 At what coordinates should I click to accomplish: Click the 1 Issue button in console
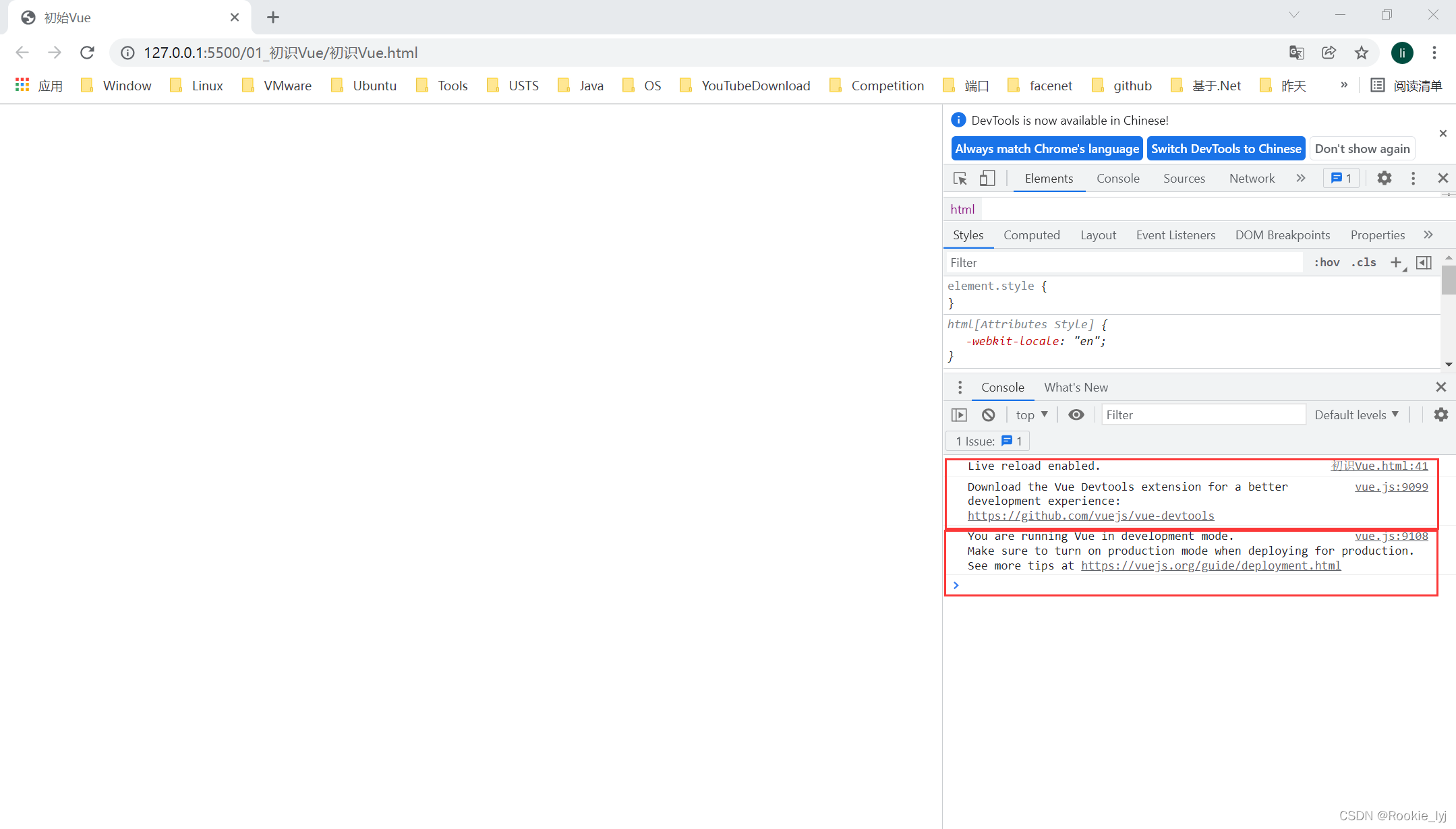pyautogui.click(x=988, y=441)
